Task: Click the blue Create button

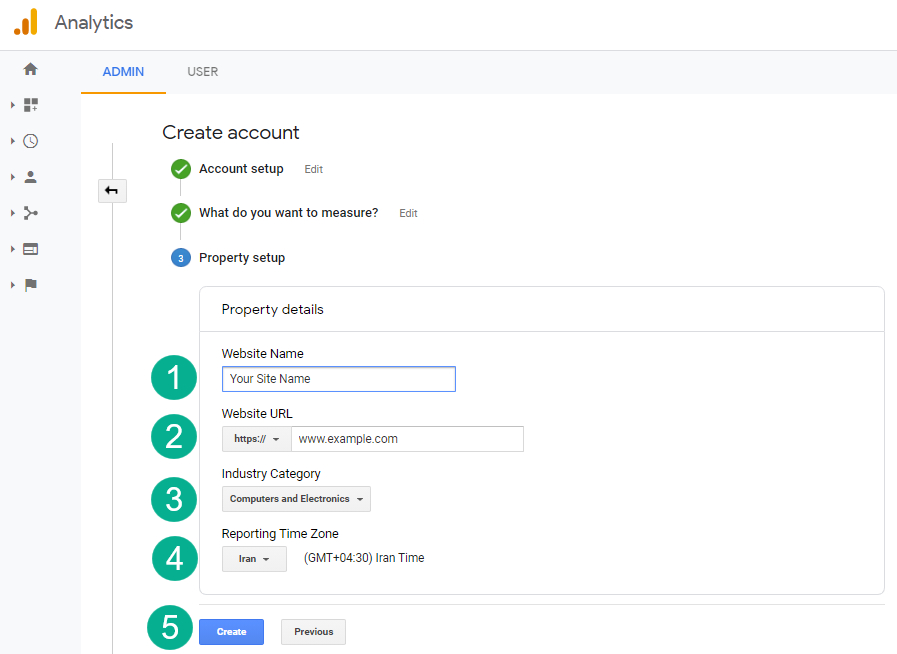Action: coord(231,632)
